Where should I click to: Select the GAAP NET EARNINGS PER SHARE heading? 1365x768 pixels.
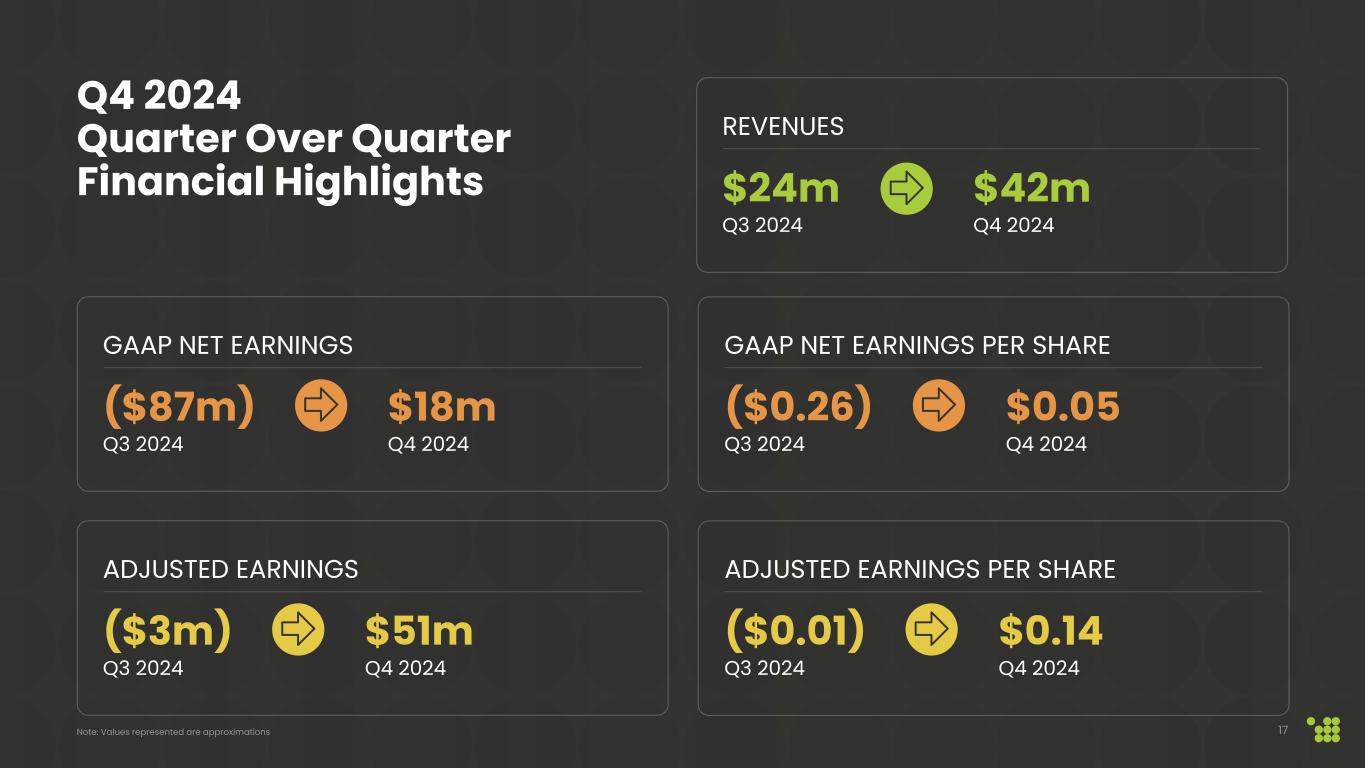[x=917, y=346]
